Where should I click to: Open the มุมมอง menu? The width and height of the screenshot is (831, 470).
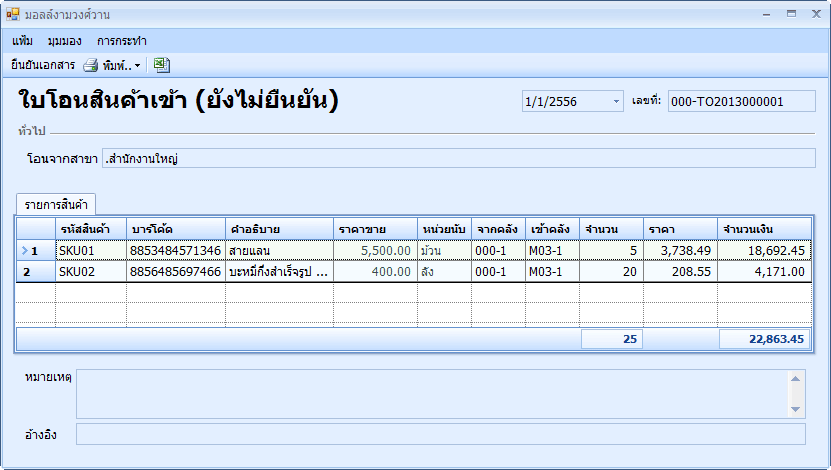point(65,41)
